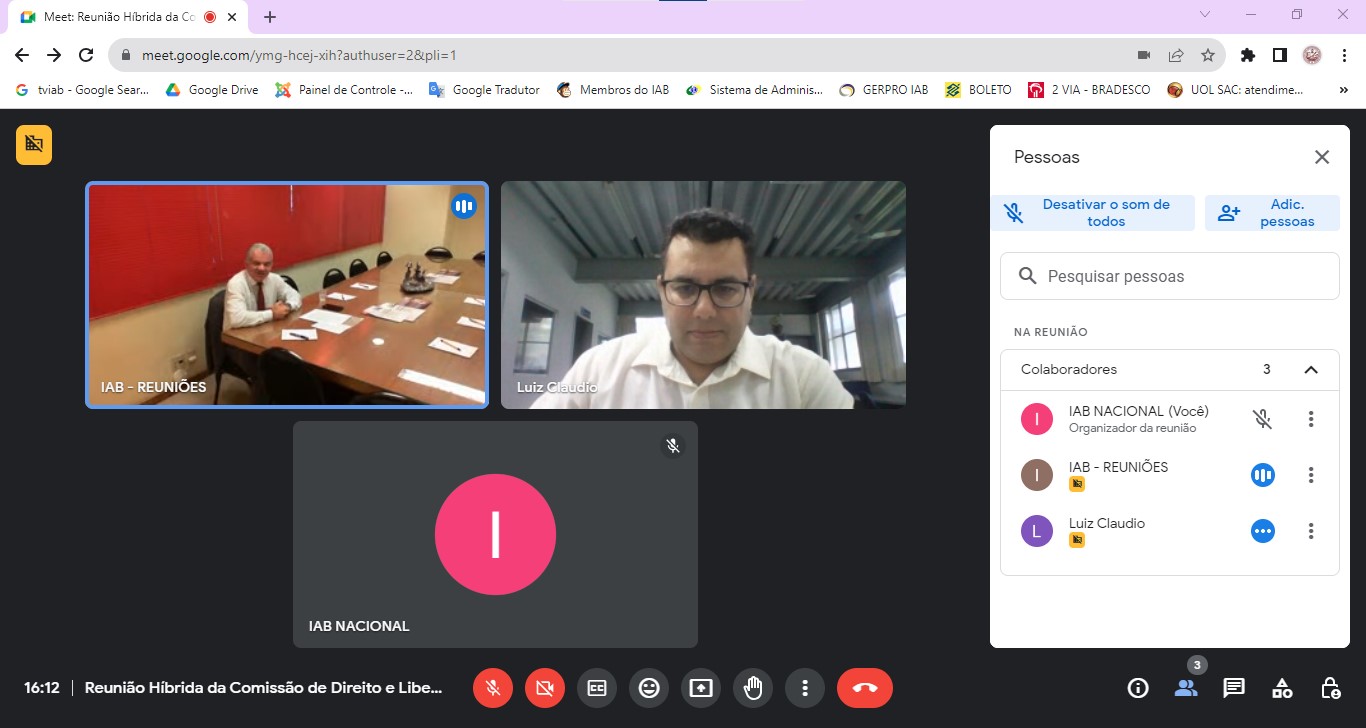The image size is (1366, 728).
Task: Open the activities shapes icon
Action: click(1282, 688)
